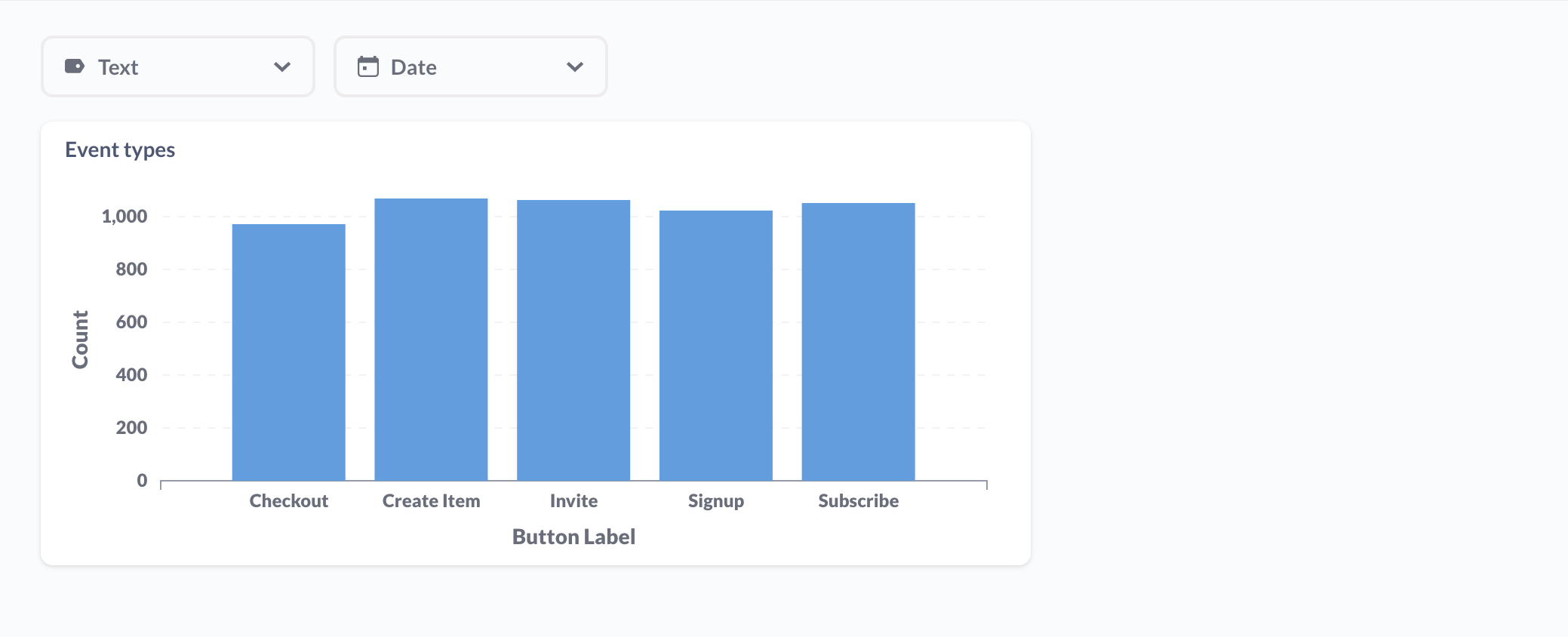Screen dimensions: 1568x637
Task: Click the 1,000 y-axis tick label
Action: (125, 217)
